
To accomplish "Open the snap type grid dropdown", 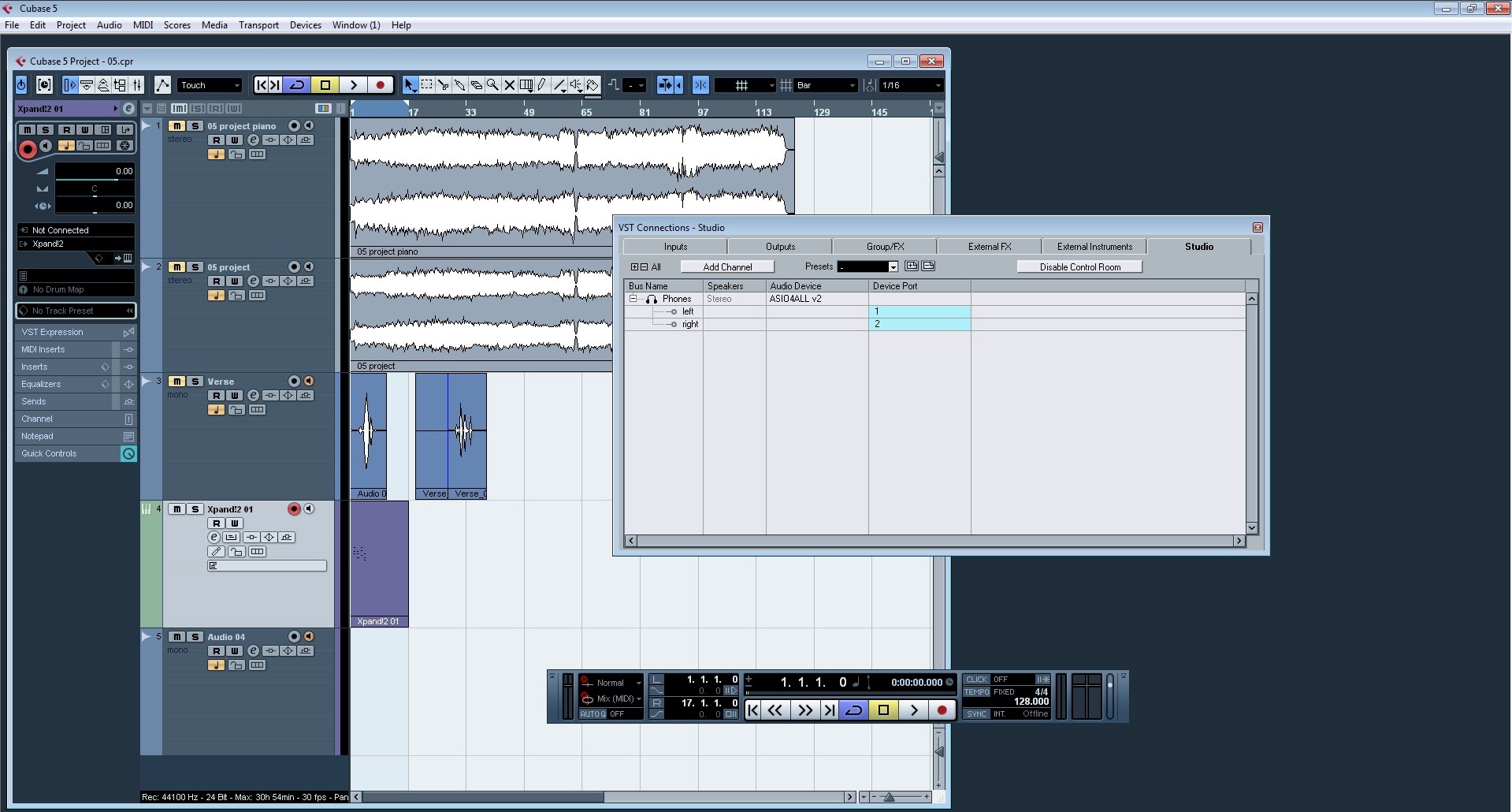I will coord(745,85).
